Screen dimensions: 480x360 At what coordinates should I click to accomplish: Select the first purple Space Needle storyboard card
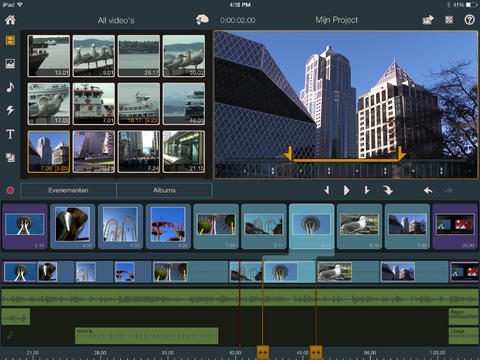(x=25, y=227)
